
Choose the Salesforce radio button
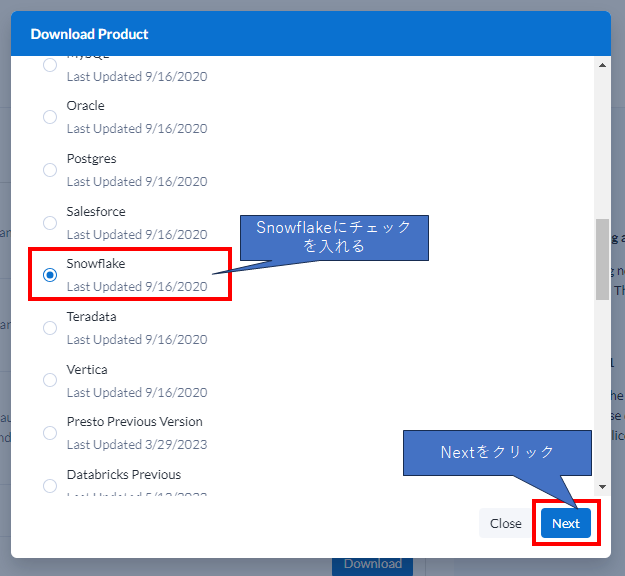coord(50,223)
